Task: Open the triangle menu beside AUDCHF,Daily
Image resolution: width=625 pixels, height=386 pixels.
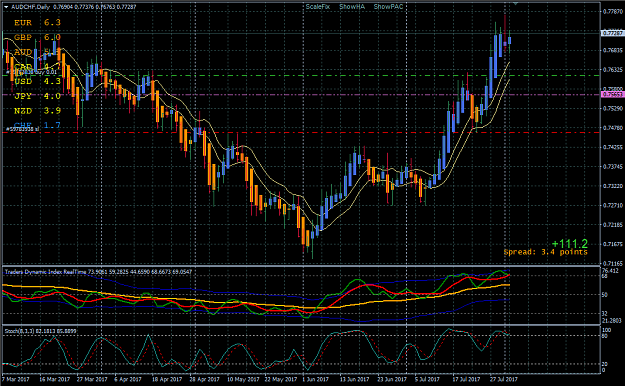Action: point(6,7)
